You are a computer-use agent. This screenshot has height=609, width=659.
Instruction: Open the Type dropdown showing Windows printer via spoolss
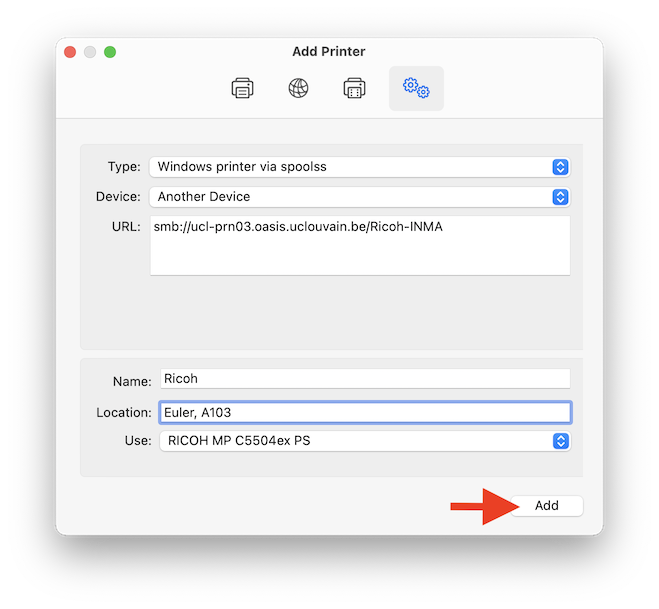point(350,167)
